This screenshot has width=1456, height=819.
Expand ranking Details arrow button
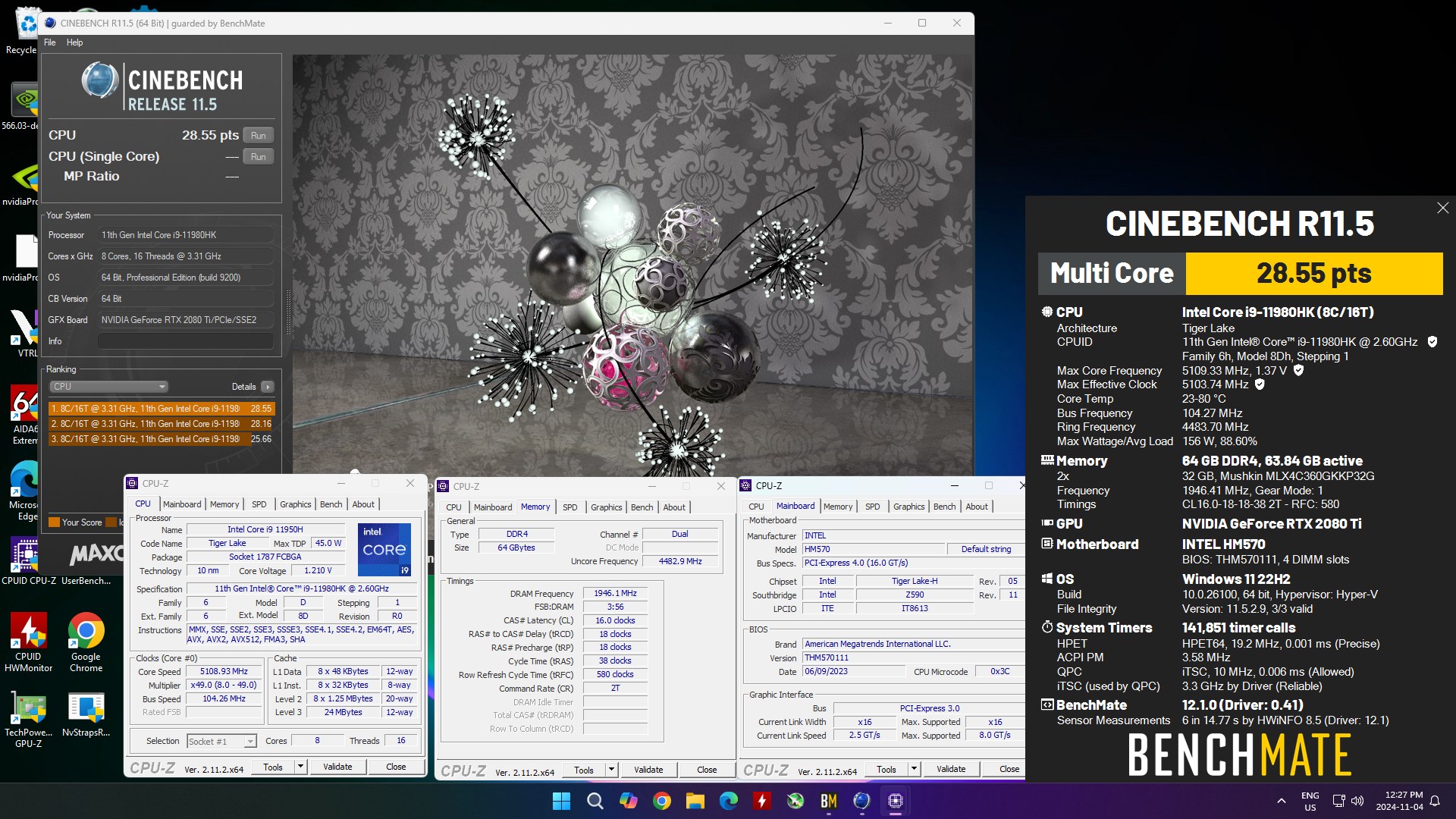click(267, 387)
